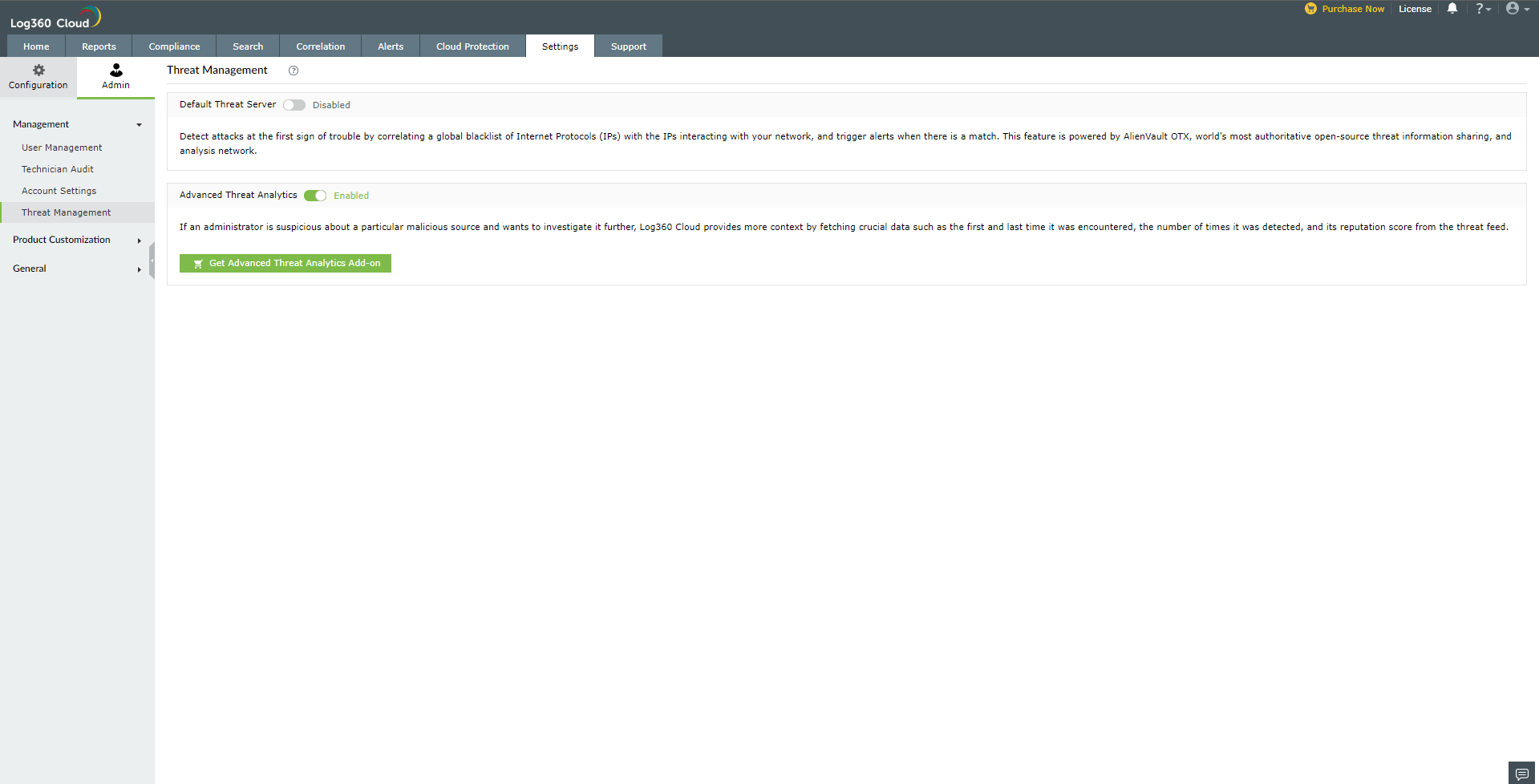This screenshot has width=1539, height=784.
Task: Select the Settings tab
Action: click(x=560, y=46)
